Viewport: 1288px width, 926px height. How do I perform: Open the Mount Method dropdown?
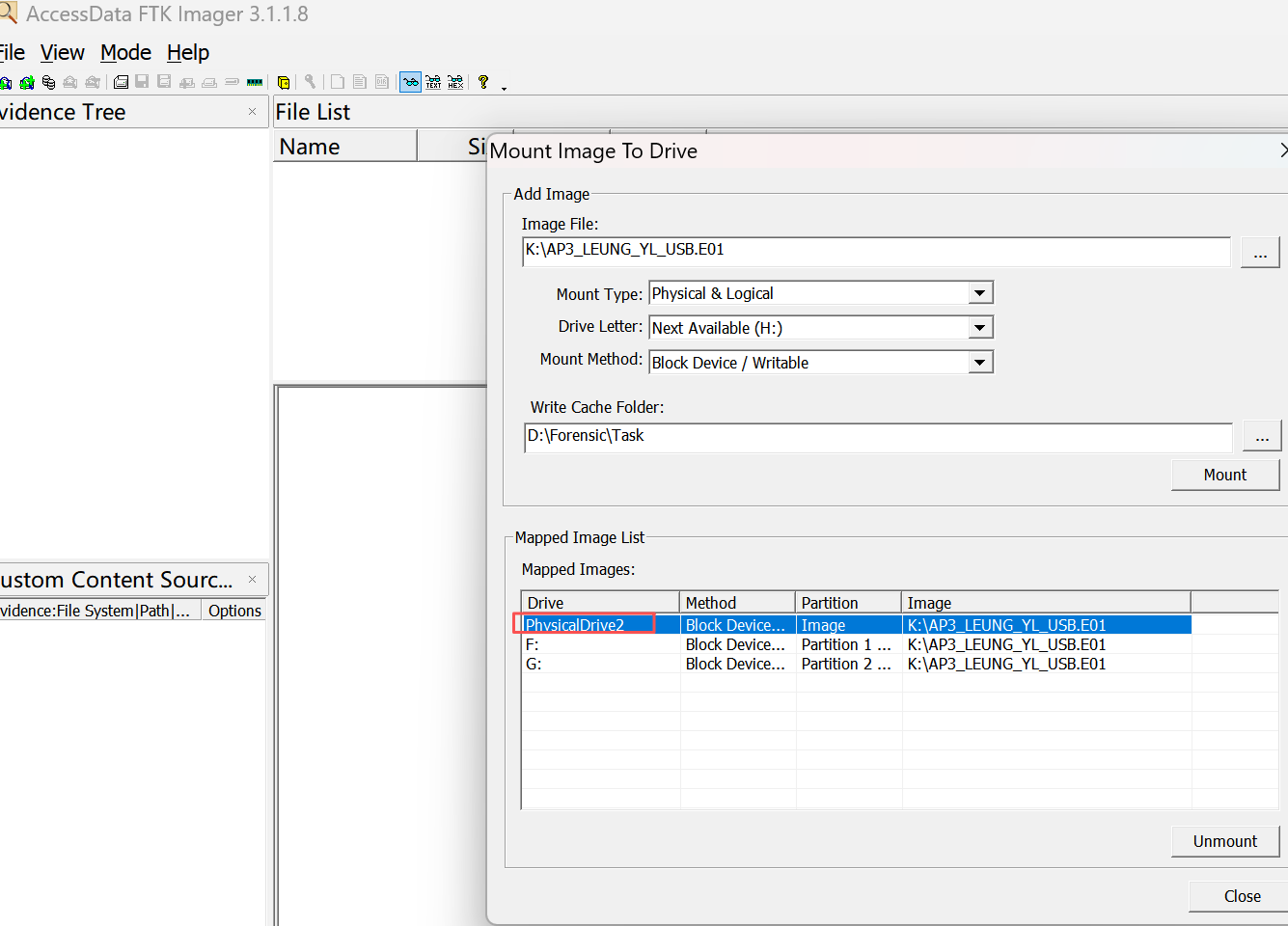(980, 363)
